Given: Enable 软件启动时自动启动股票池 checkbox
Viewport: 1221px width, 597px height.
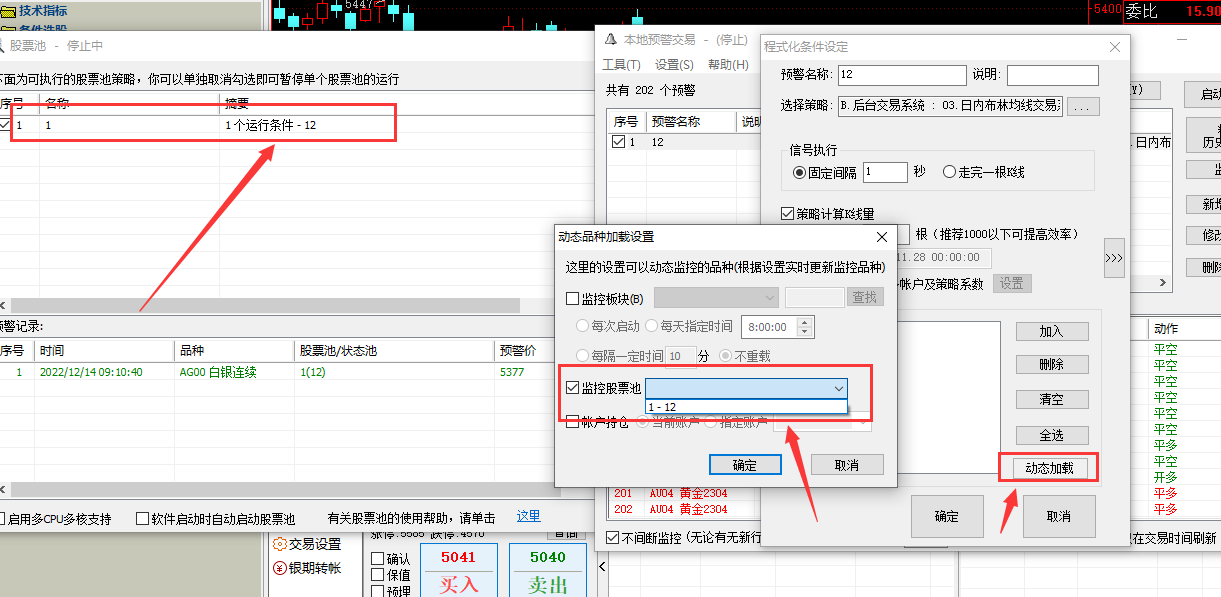Looking at the screenshot, I should tap(142, 519).
